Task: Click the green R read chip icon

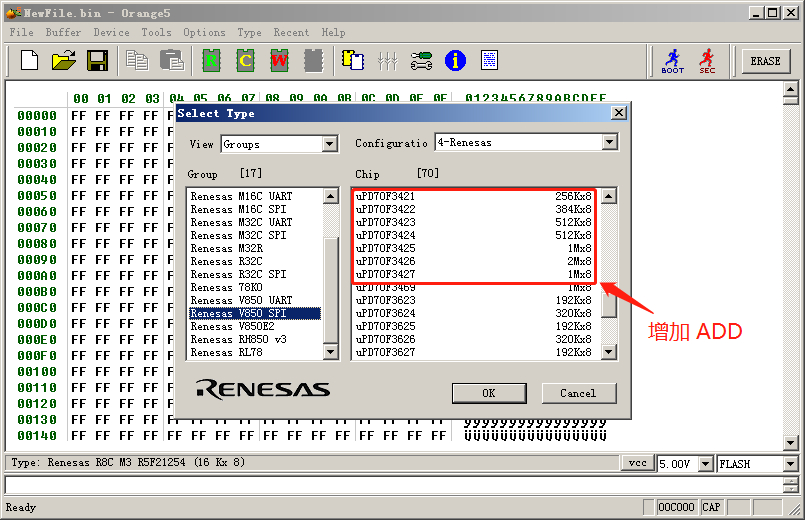Action: (x=212, y=61)
